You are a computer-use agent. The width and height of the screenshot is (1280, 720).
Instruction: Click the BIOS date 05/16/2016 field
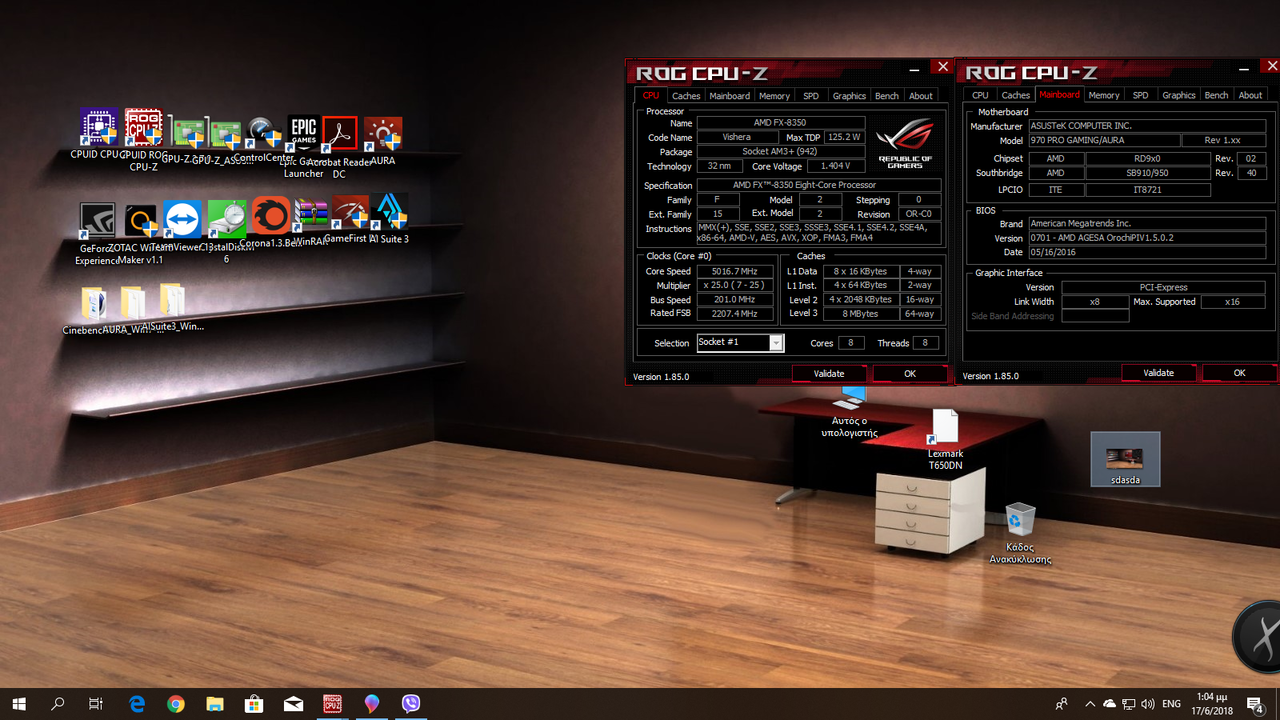point(1149,252)
